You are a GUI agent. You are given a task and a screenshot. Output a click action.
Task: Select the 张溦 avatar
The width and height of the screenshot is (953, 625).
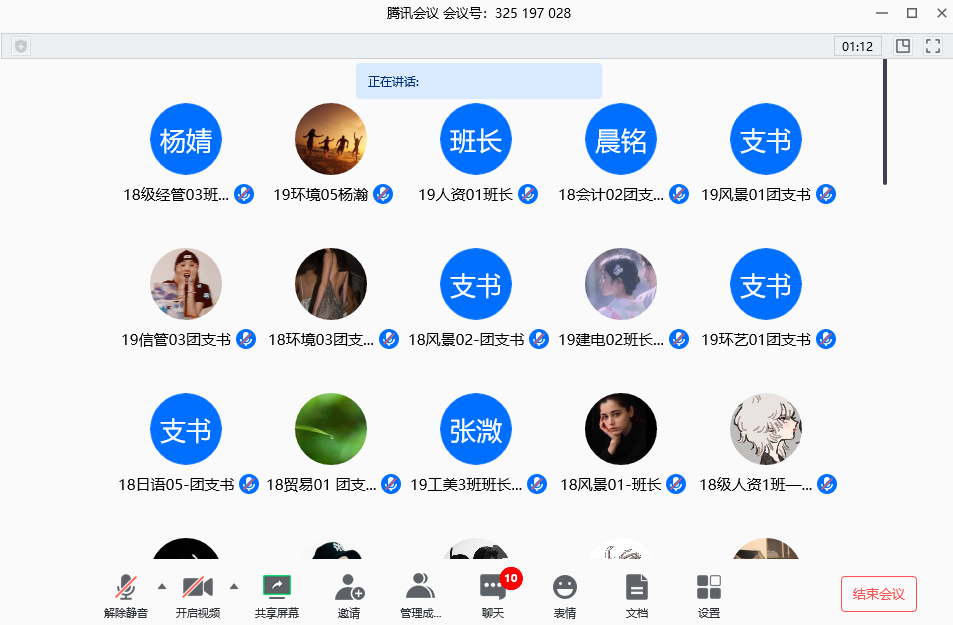click(476, 429)
